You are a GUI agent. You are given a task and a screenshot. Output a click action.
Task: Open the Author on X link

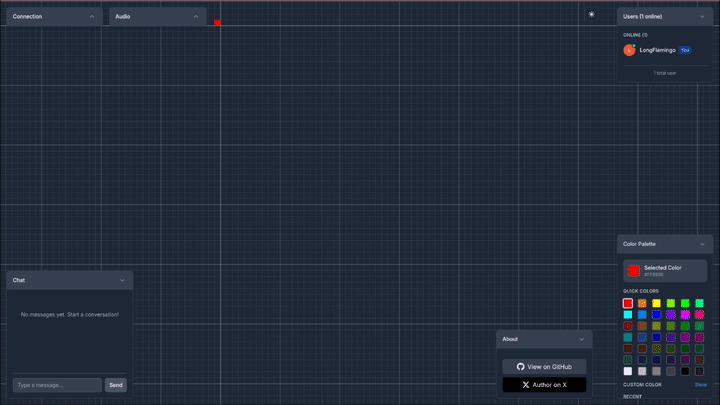544,385
